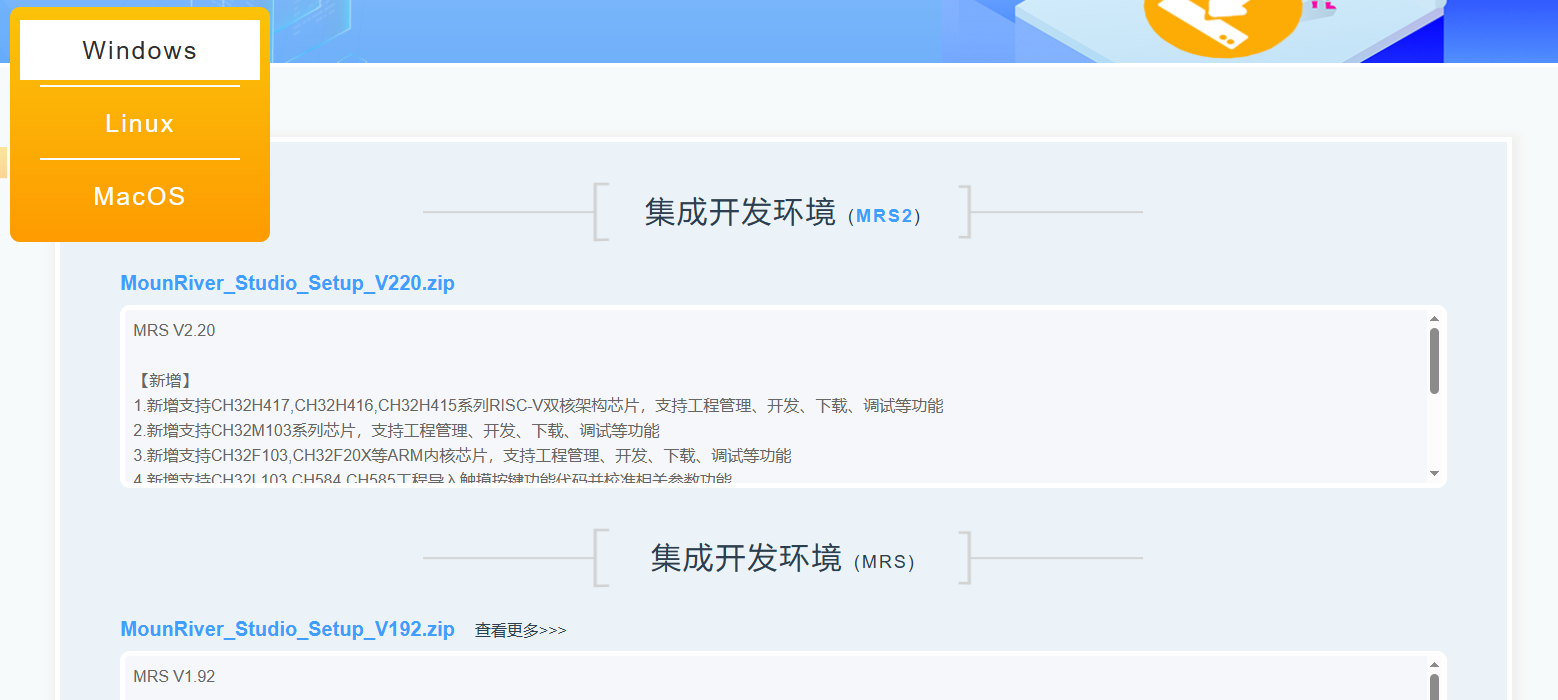Click the CH32M103 series support line

(x=396, y=431)
